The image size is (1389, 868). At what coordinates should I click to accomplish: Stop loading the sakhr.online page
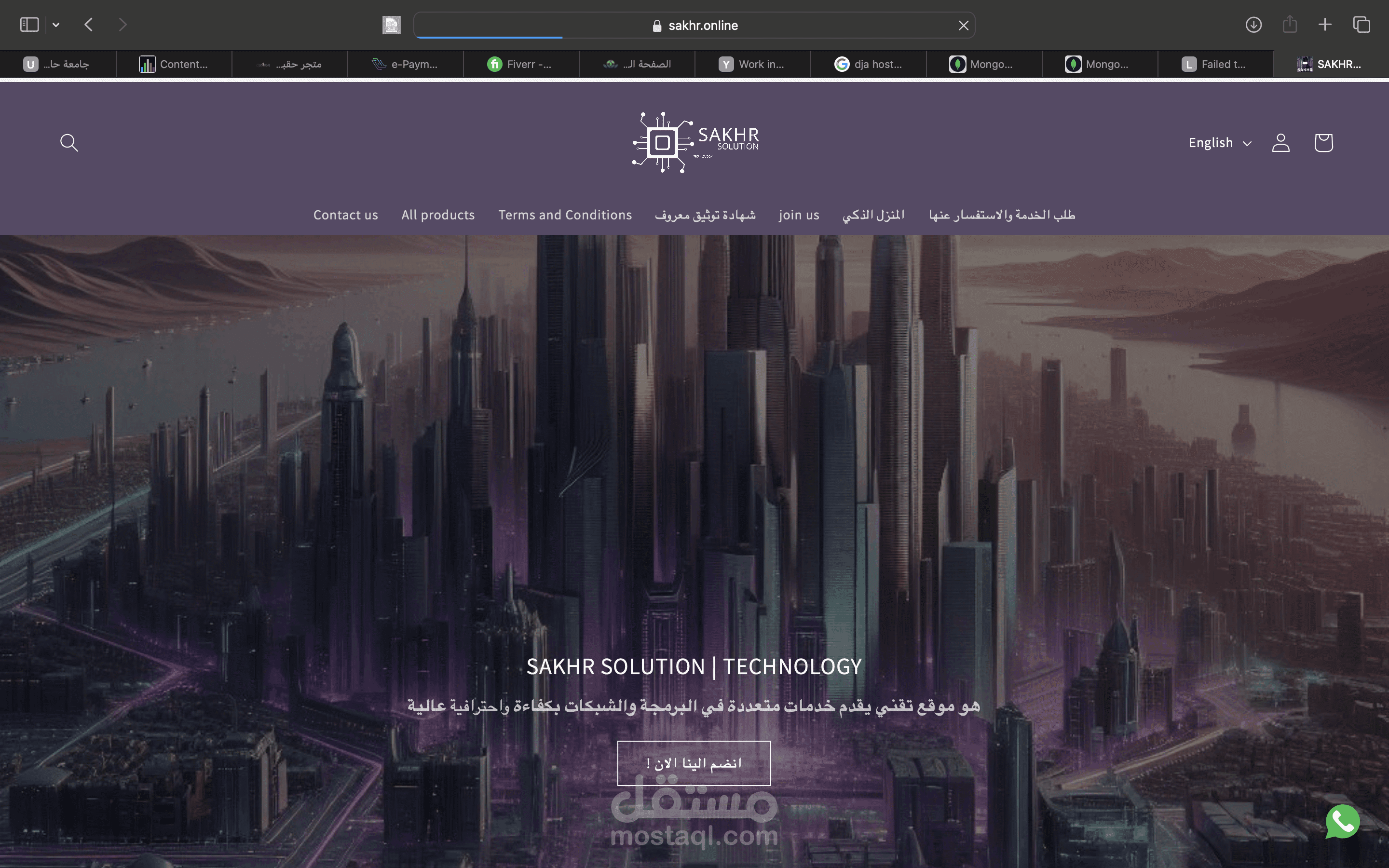click(x=963, y=25)
